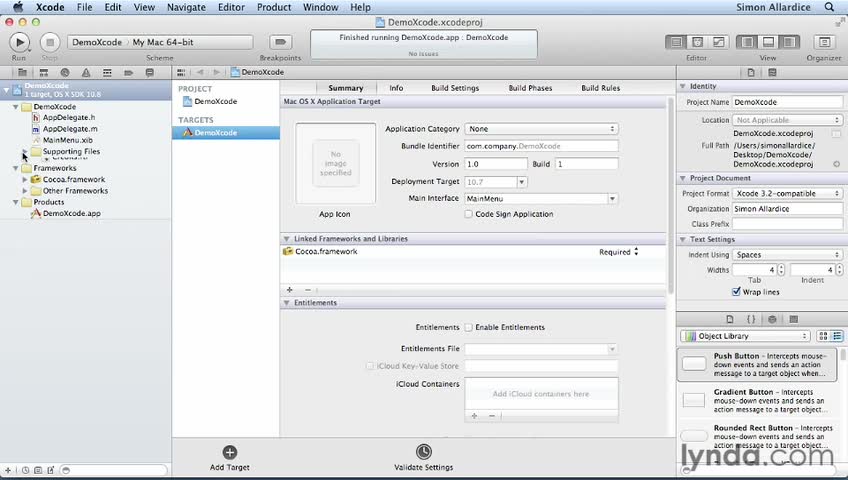848x480 pixels.
Task: Click the Bundle Identifier field
Action: click(541, 146)
